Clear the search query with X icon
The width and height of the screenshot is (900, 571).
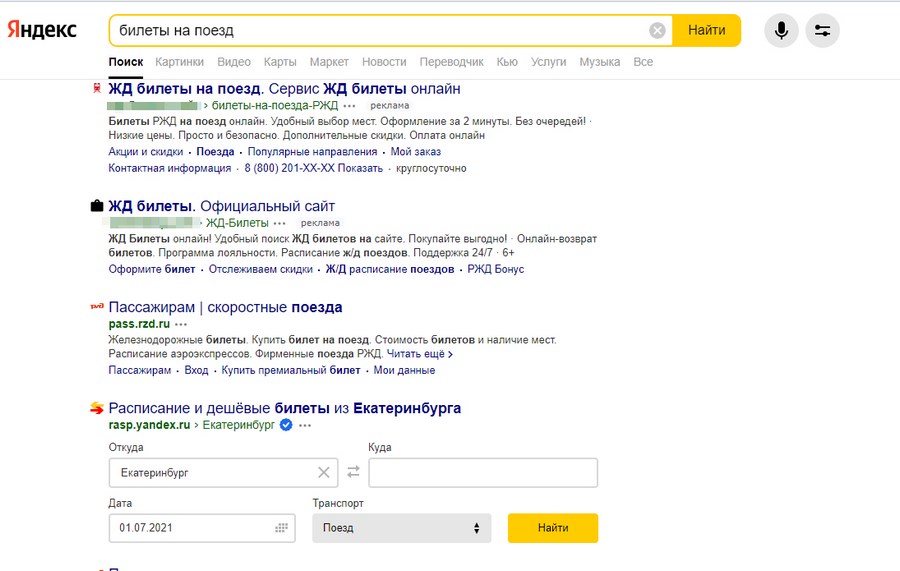tap(657, 31)
